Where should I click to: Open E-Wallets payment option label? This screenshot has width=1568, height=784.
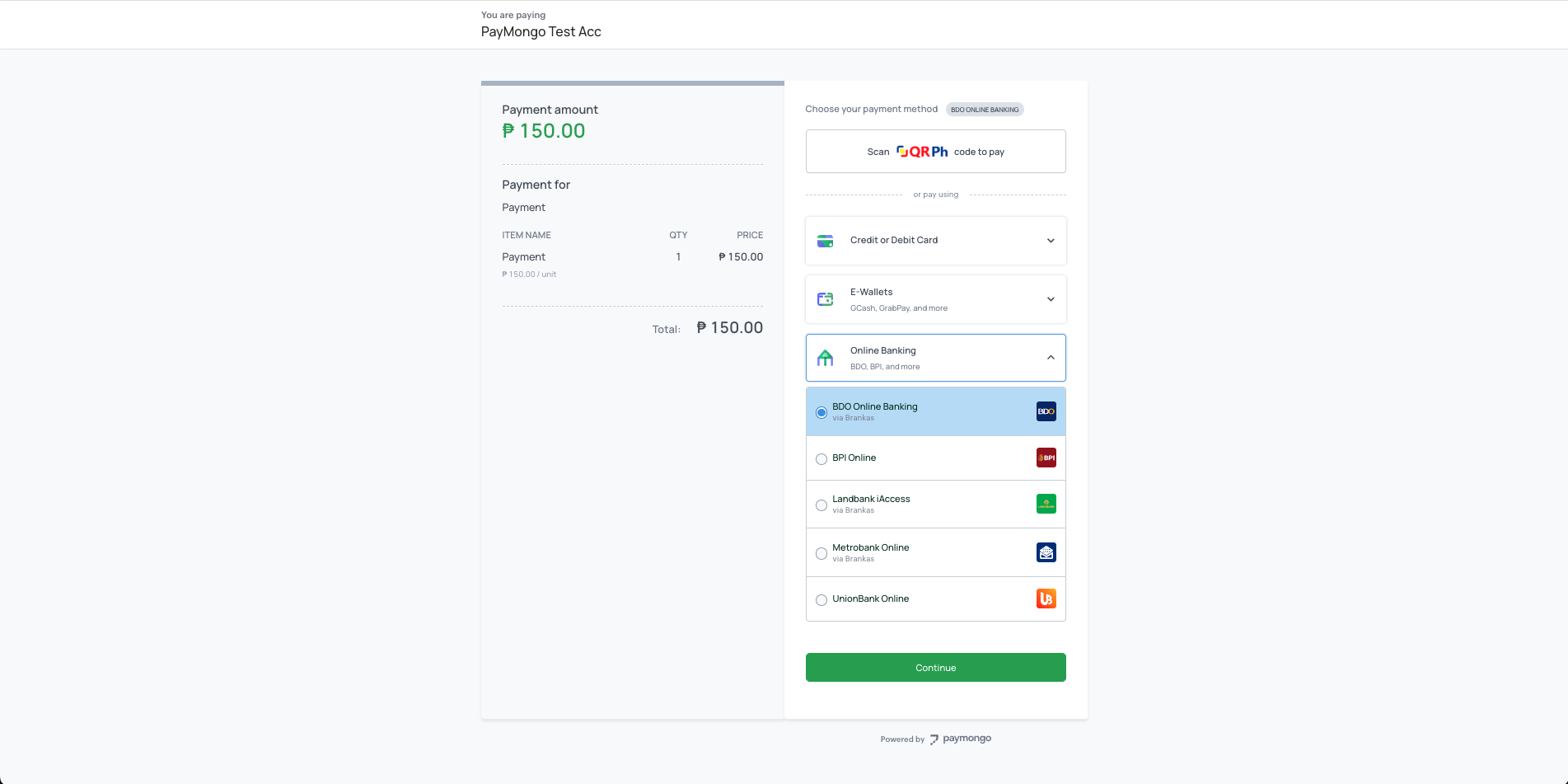(x=872, y=292)
